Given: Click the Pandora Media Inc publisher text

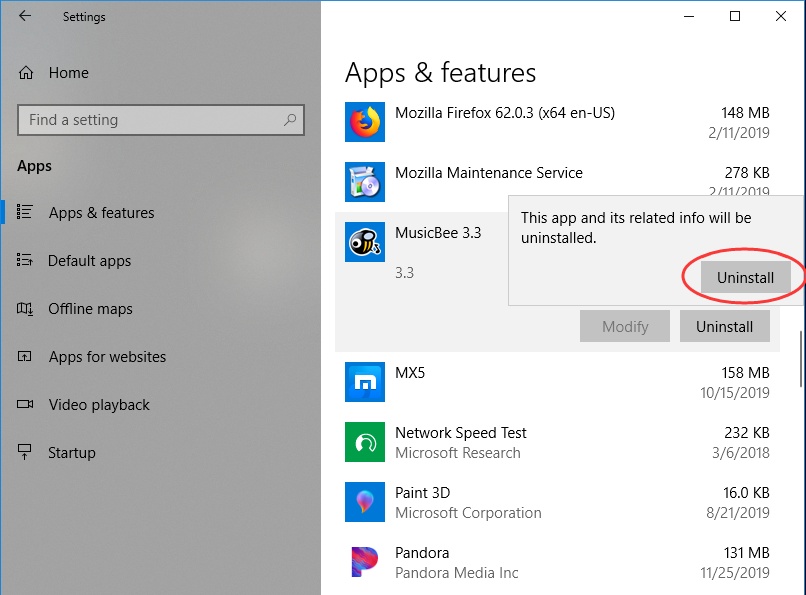Looking at the screenshot, I should point(456,573).
